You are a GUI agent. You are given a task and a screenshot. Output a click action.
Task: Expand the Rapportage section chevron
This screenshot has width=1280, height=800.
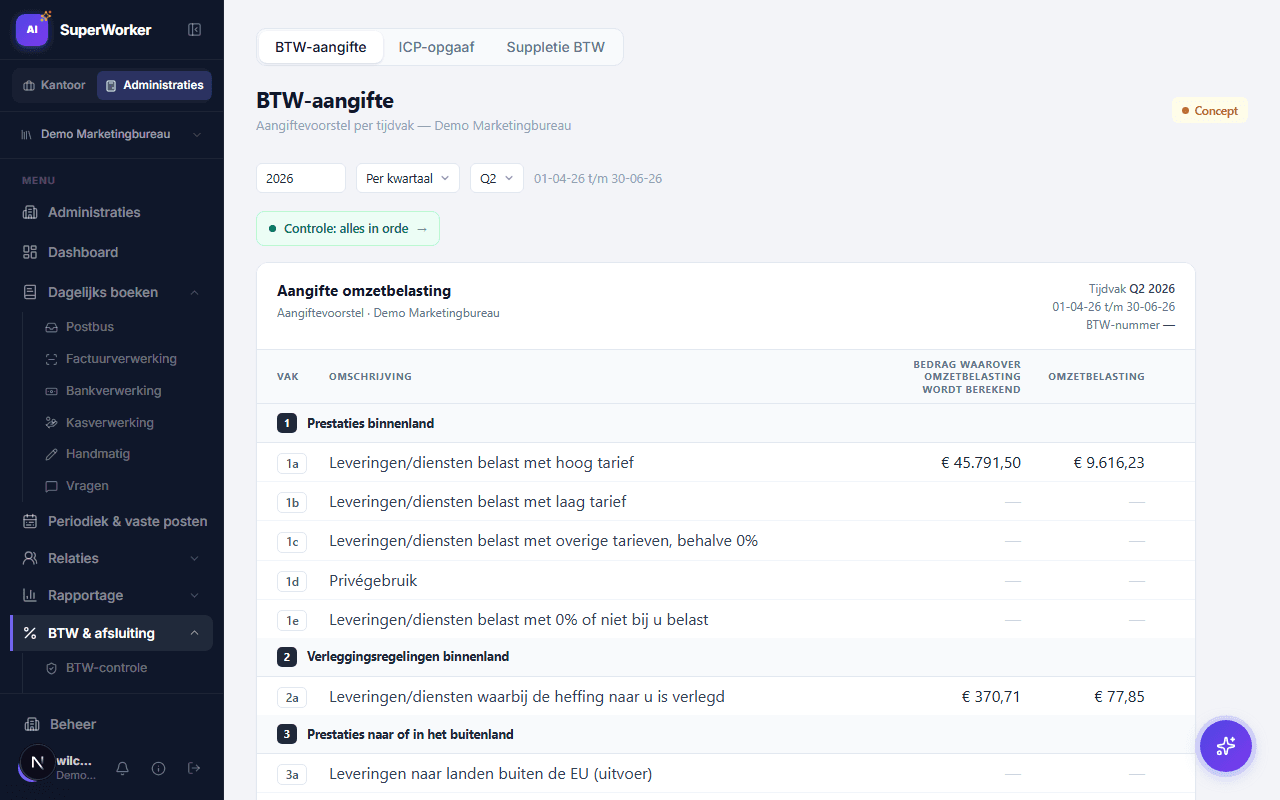[x=194, y=595]
